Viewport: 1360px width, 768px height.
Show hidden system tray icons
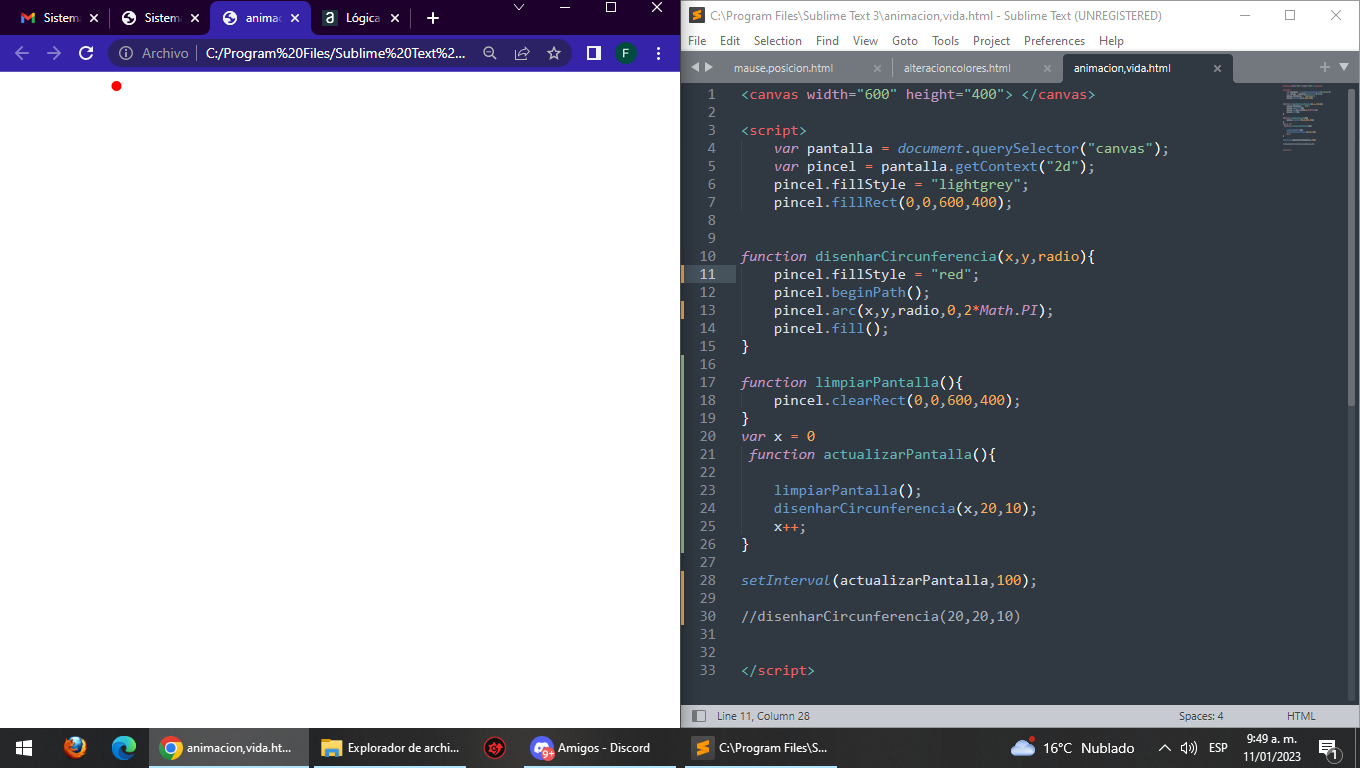point(1164,748)
